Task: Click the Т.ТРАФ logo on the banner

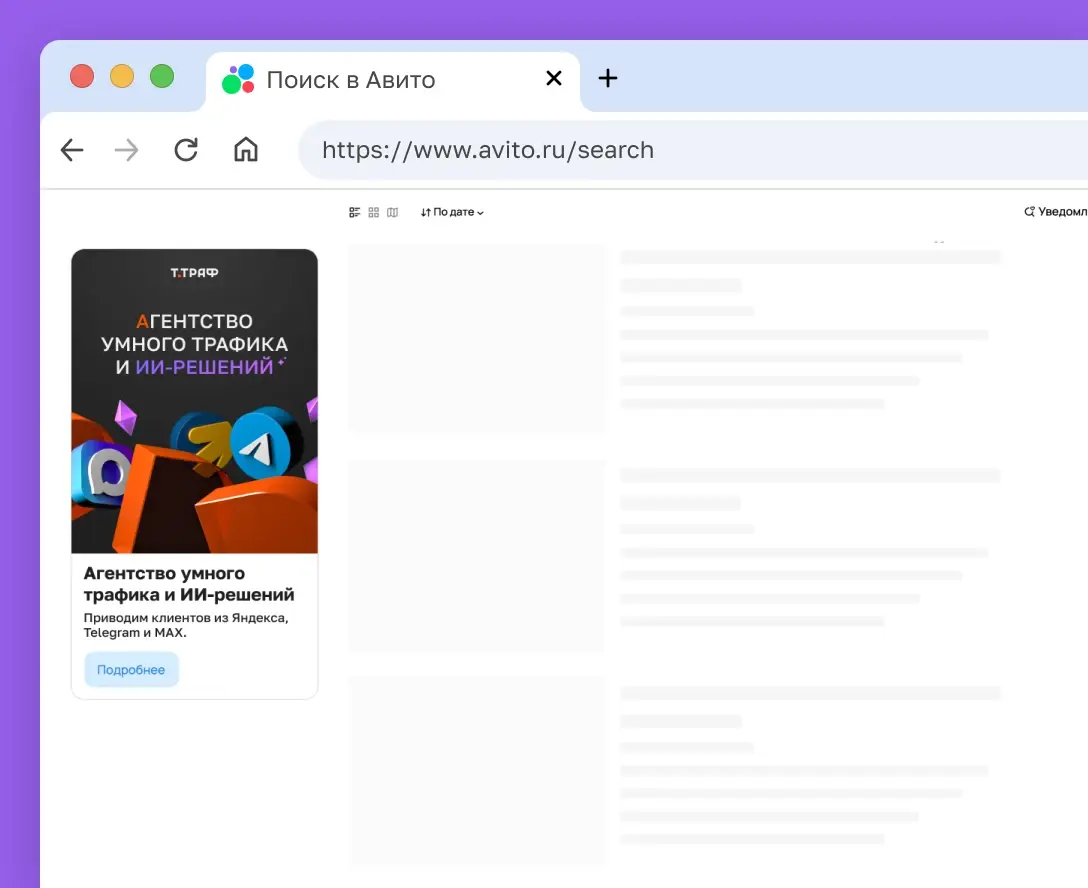Action: [194, 273]
